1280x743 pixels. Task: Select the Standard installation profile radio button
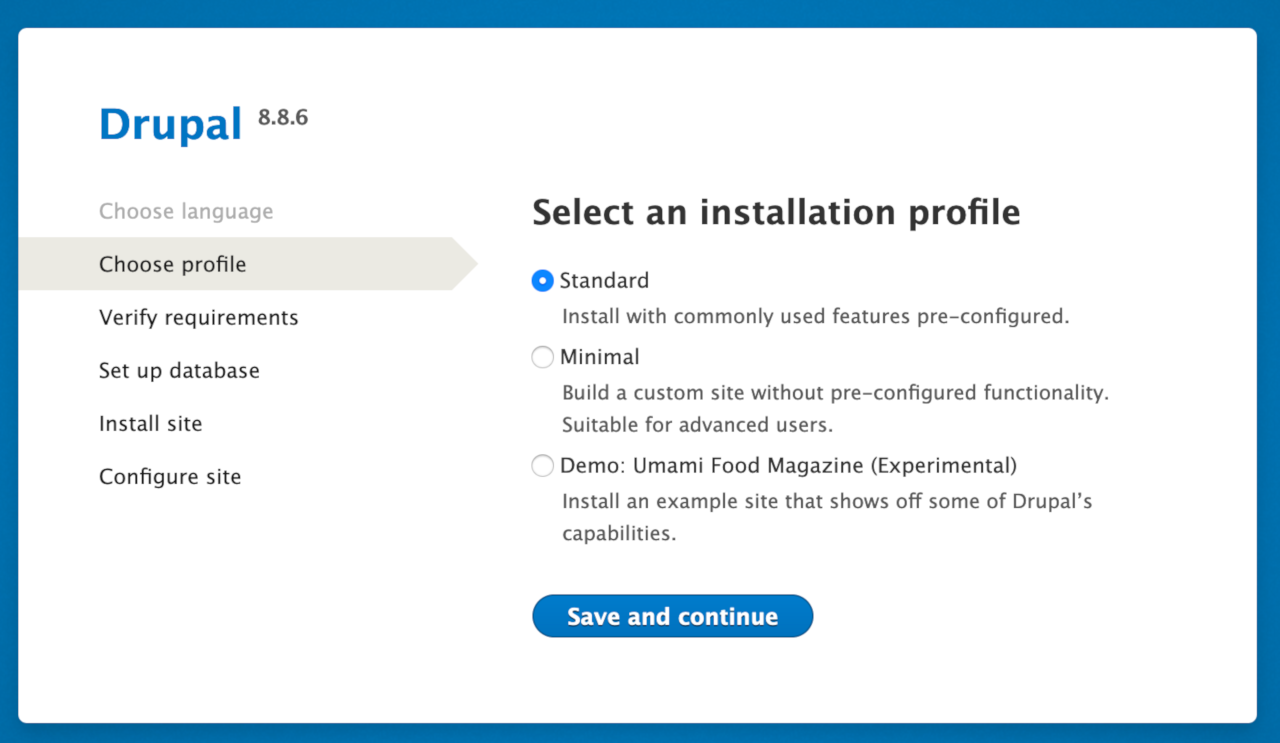(541, 281)
